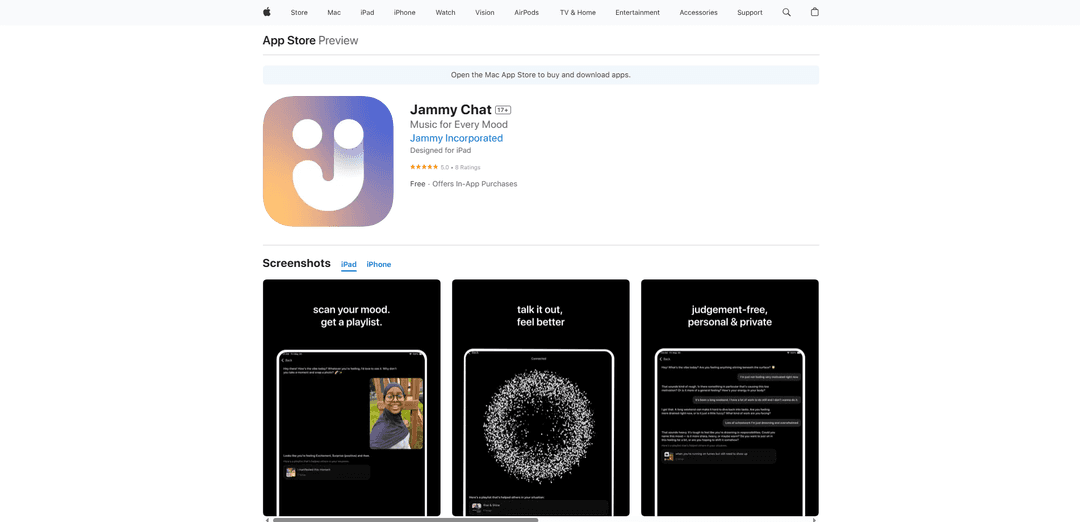Click the screenshots horizontal scrollbar
This screenshot has height=522, width=1080.
(405, 519)
